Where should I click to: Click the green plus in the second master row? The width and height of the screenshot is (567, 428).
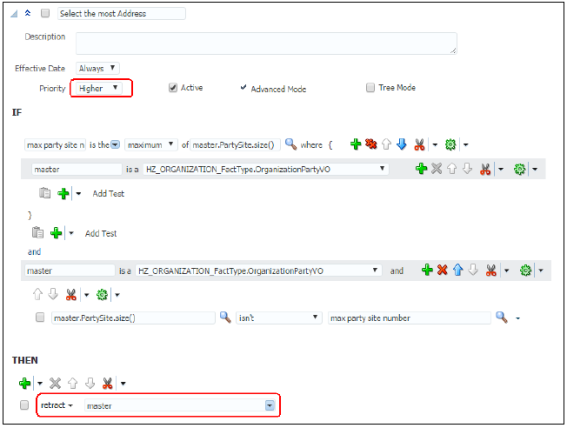coord(427,270)
